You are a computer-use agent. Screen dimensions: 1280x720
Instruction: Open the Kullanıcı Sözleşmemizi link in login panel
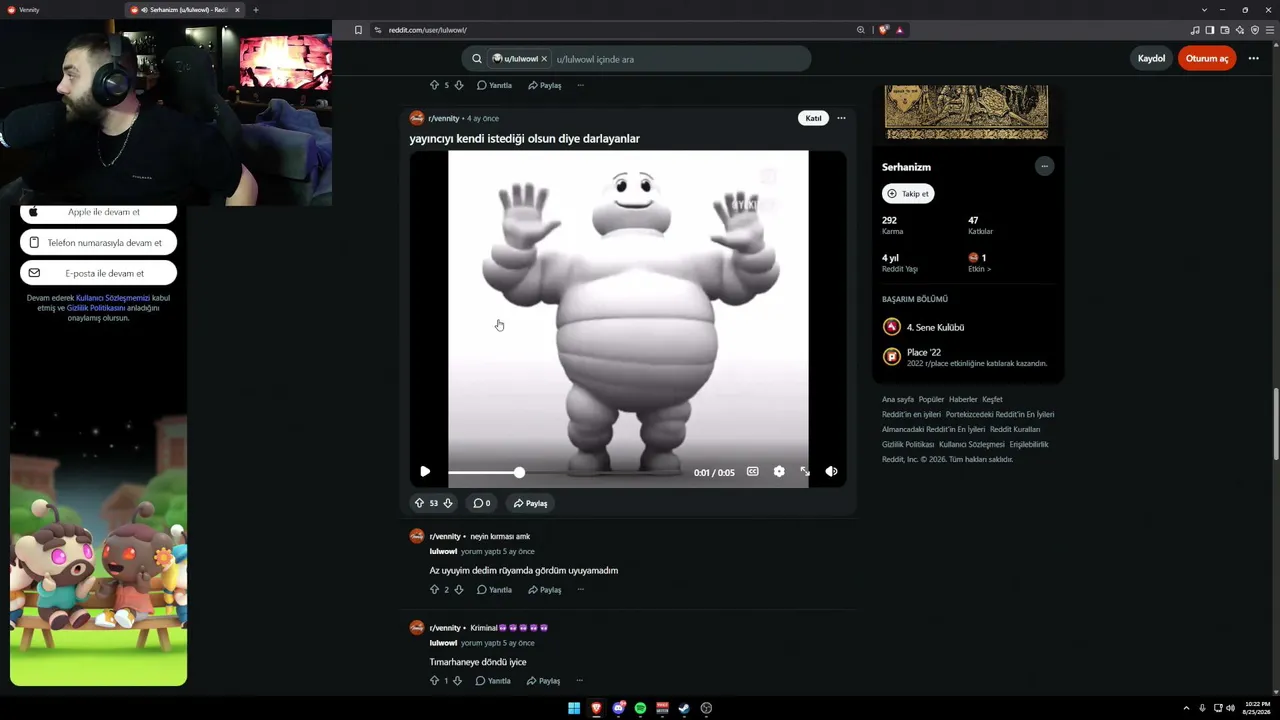tap(113, 298)
